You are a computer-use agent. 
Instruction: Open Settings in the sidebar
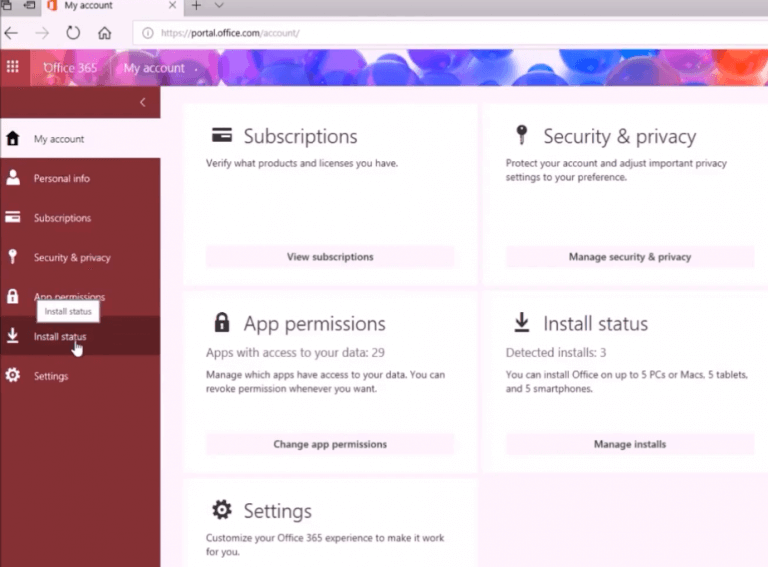pyautogui.click(x=80, y=376)
